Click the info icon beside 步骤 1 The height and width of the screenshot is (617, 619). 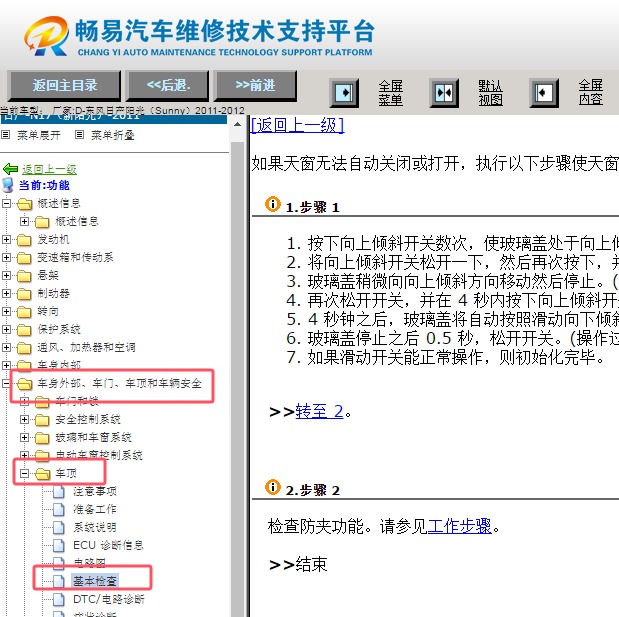[272, 204]
